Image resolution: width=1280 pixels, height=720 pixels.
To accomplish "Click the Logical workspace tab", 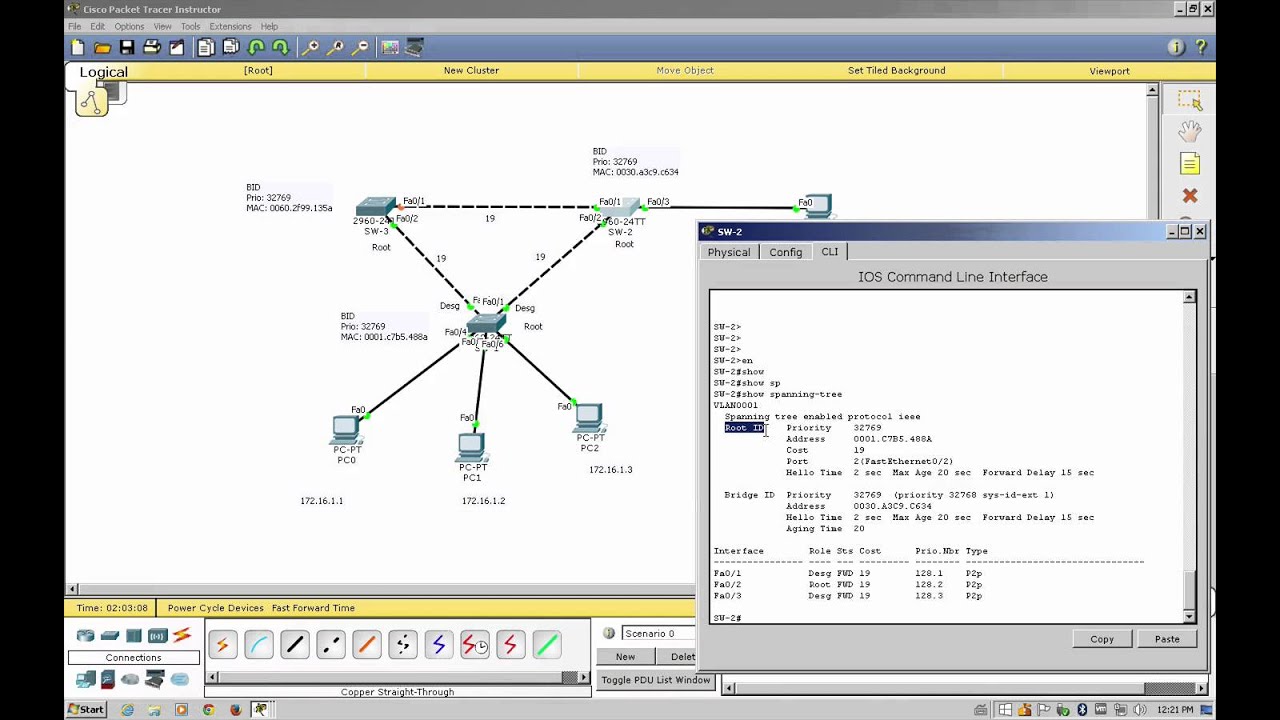I will point(103,72).
